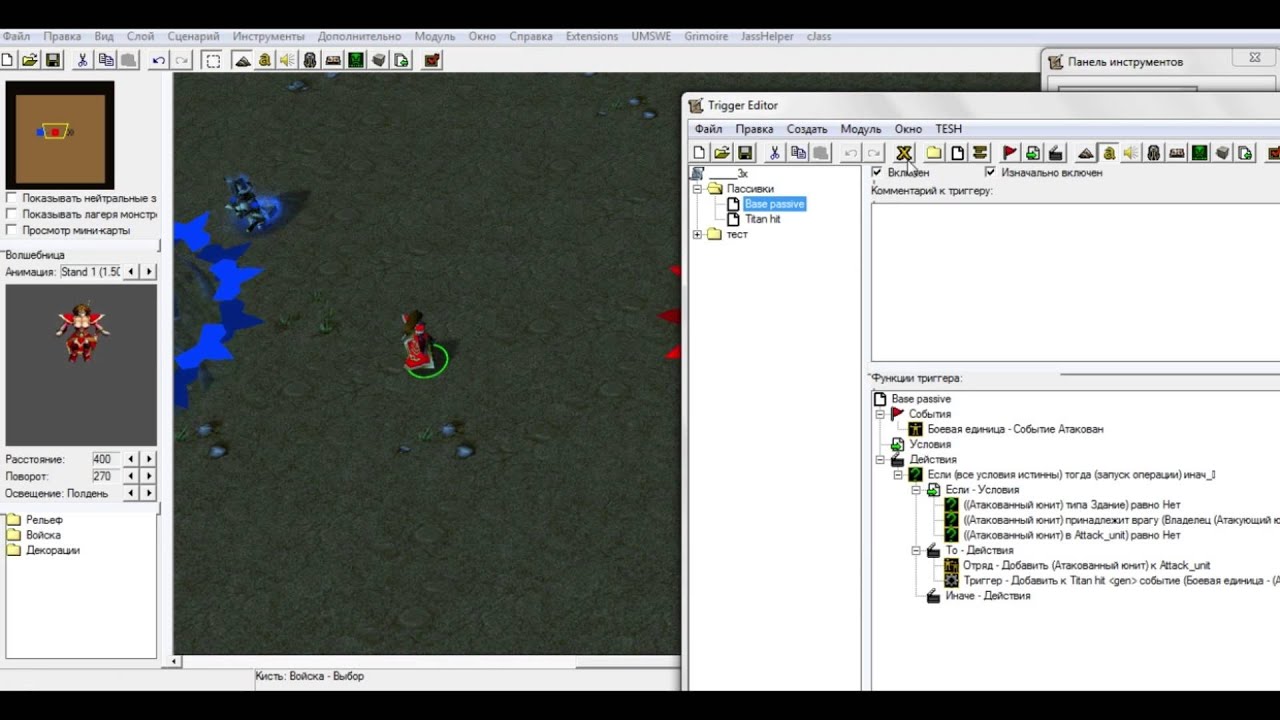
Task: Collapse the top-level 'Действия' node
Action: pyautogui.click(x=881, y=459)
